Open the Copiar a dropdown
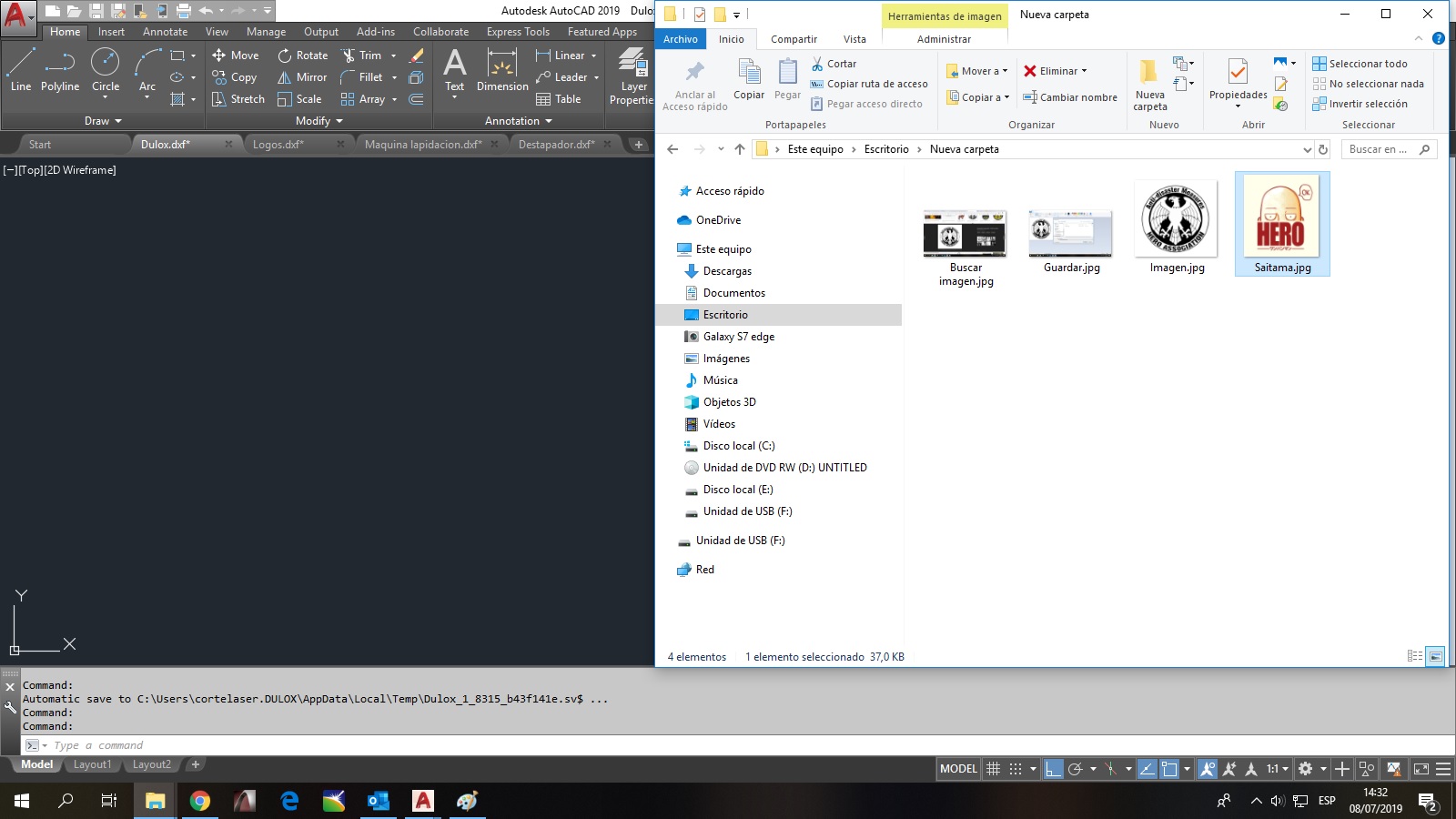Image resolution: width=1456 pixels, height=819 pixels. pyautogui.click(x=978, y=97)
